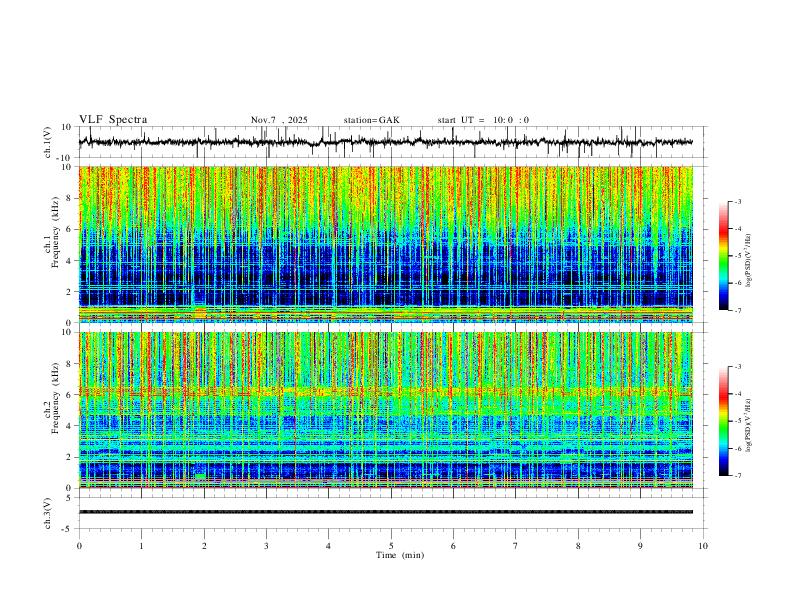Click the "-6" label on ch.2 colorbar
792x612 pixels.
coord(738,448)
